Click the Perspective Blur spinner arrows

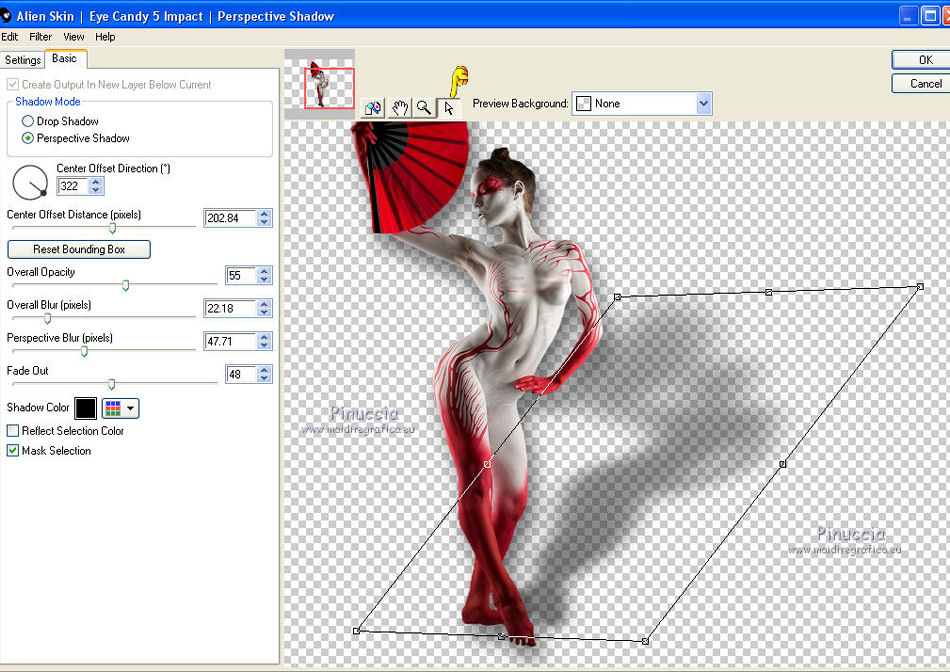pos(264,341)
